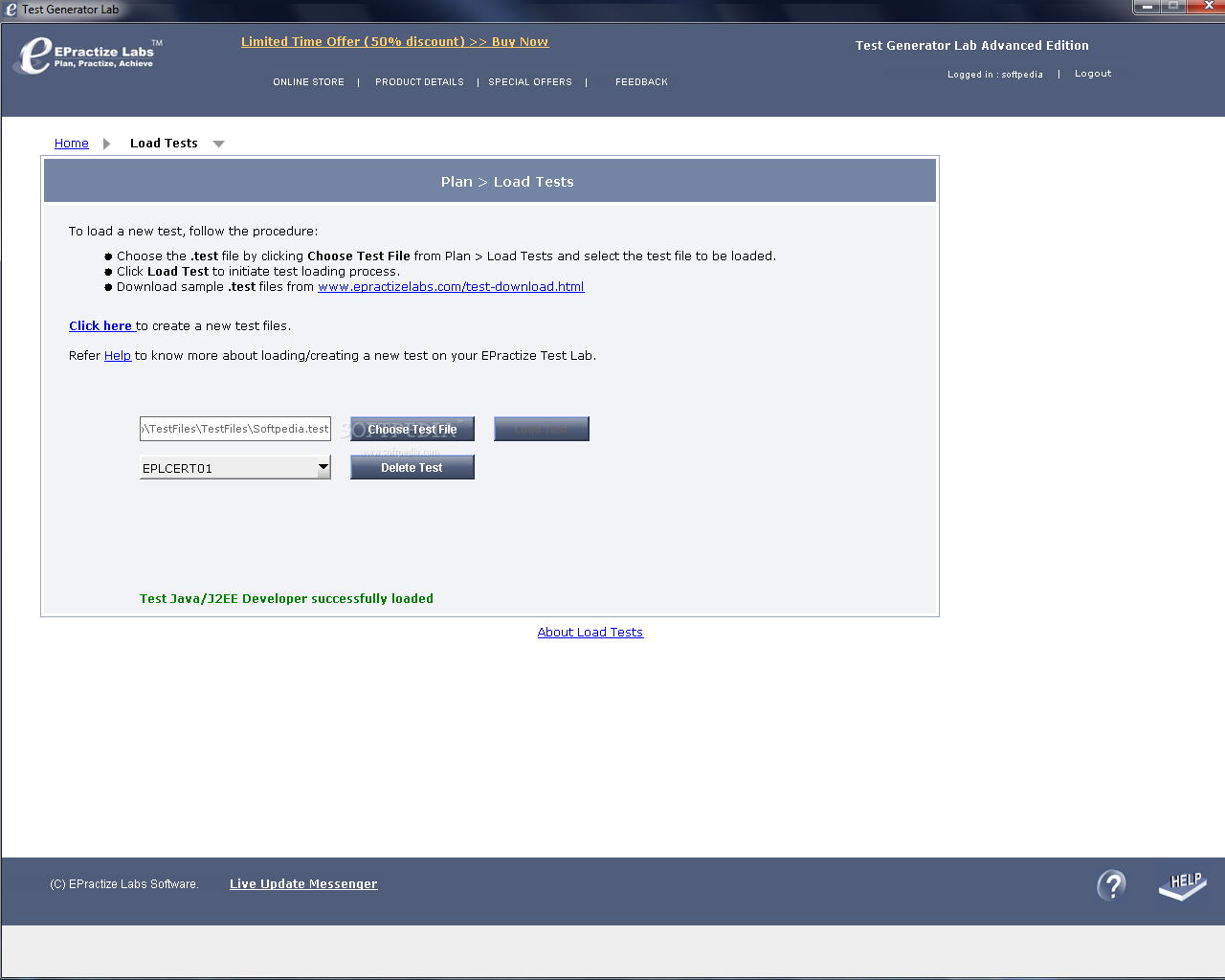The height and width of the screenshot is (980, 1225).
Task: Click the 'Logged in : softpedia' text
Action: [995, 75]
